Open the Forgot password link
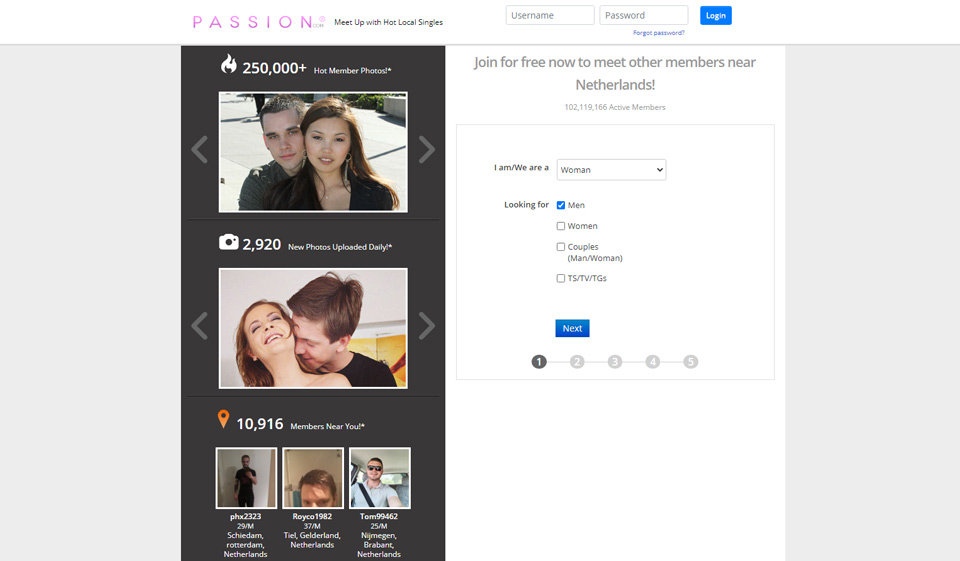This screenshot has width=960, height=561. (658, 33)
